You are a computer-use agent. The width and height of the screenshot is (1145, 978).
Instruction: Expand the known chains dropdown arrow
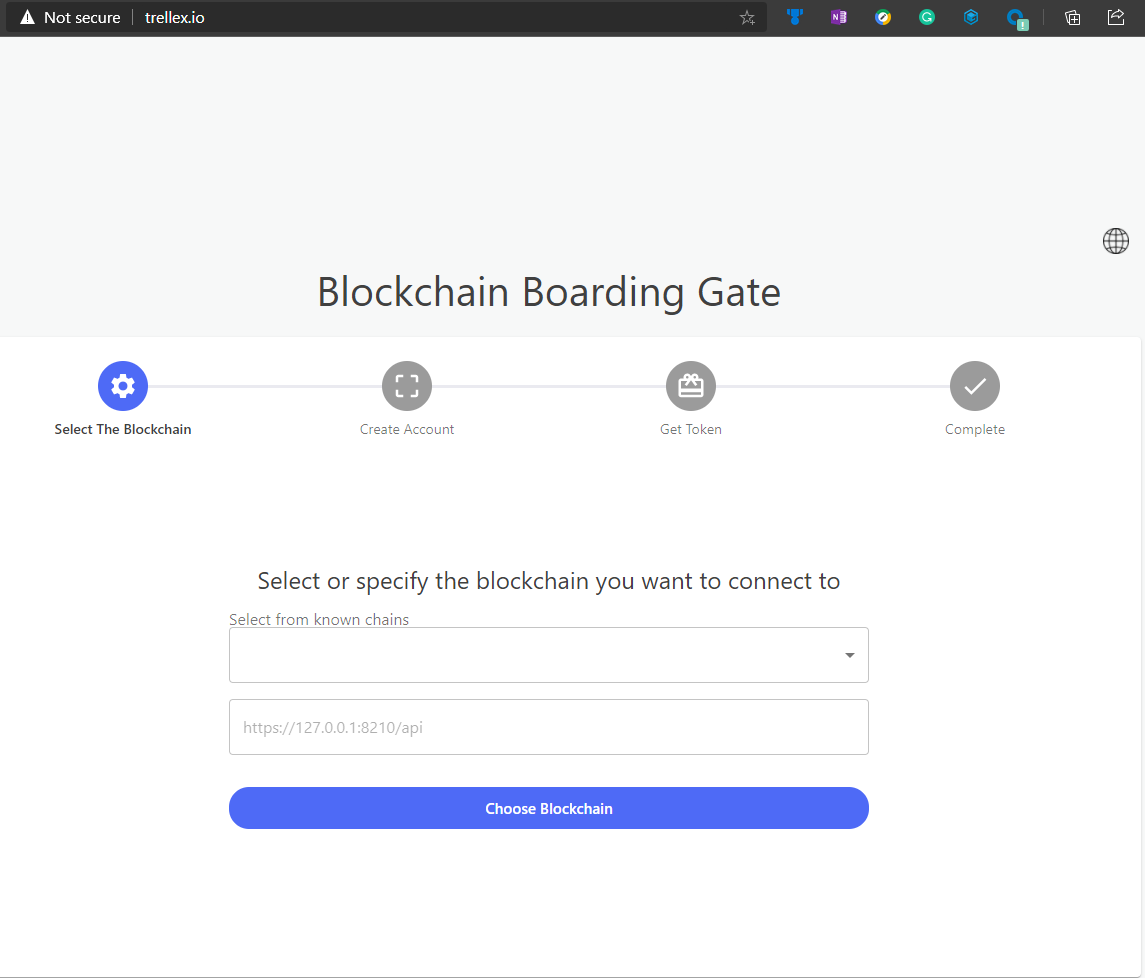[849, 656]
